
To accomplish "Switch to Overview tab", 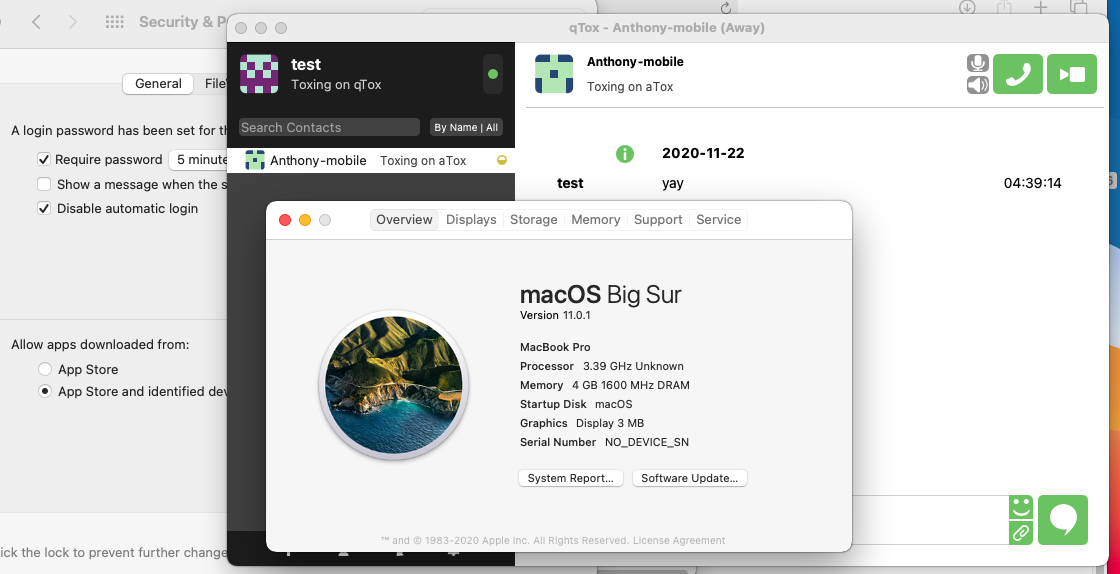I will pyautogui.click(x=404, y=220).
